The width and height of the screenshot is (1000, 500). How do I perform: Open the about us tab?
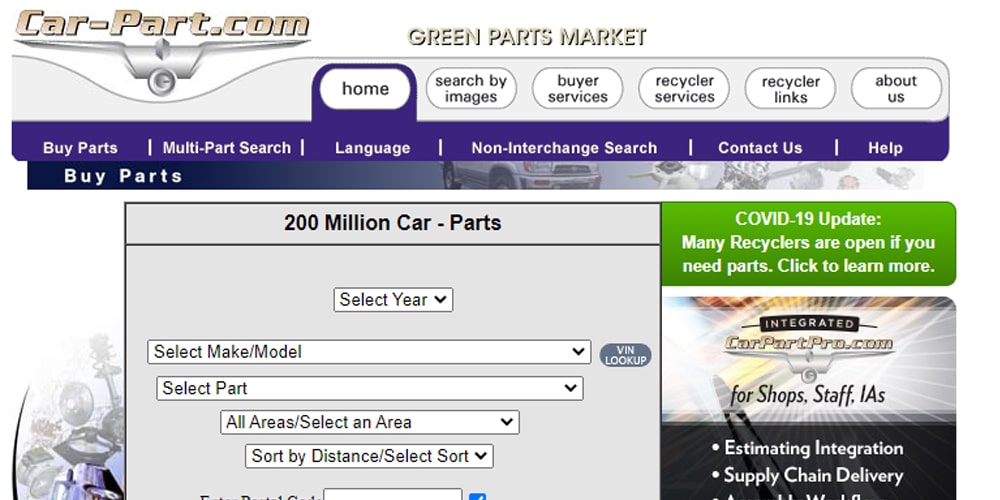896,89
